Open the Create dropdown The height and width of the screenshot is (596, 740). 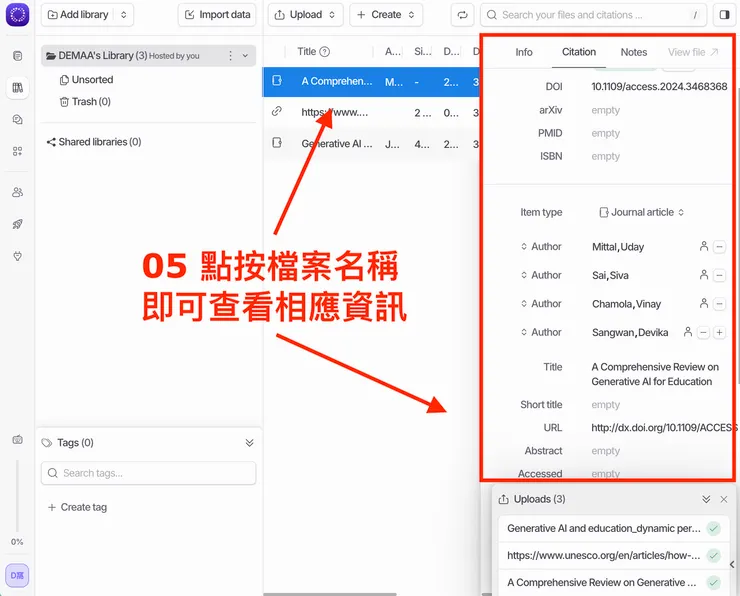(x=386, y=15)
